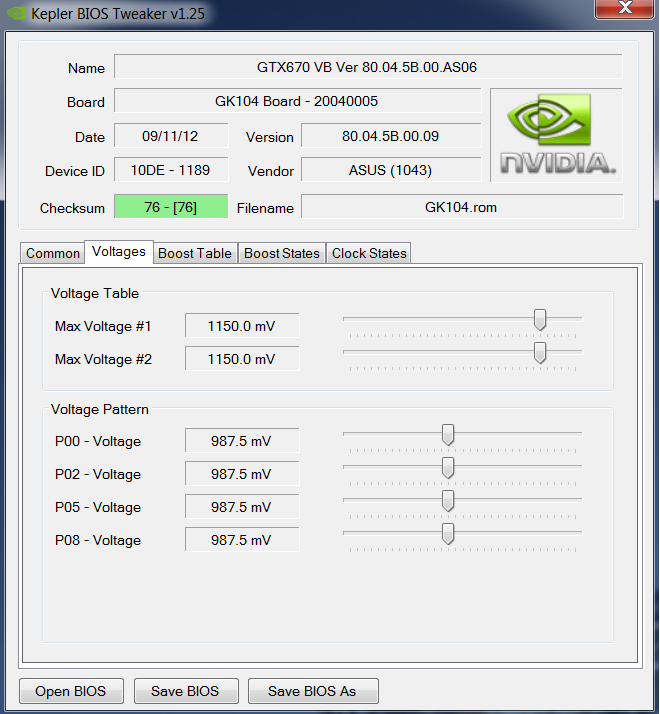
Task: Click the Voltage Table group label
Action: [95, 293]
